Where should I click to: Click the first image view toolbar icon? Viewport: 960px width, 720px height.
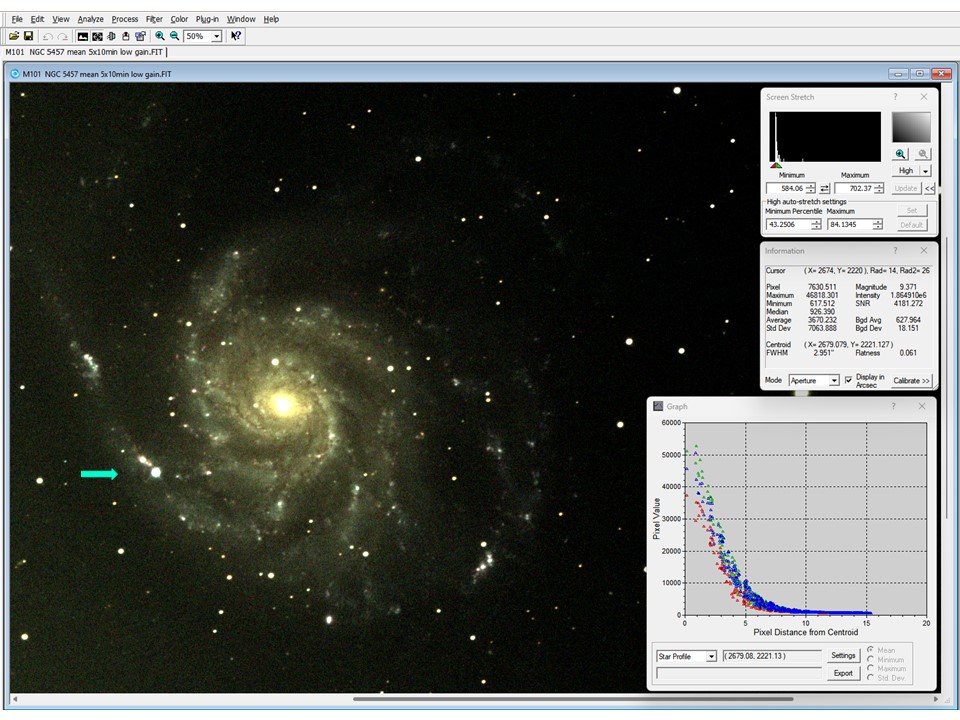(83, 36)
